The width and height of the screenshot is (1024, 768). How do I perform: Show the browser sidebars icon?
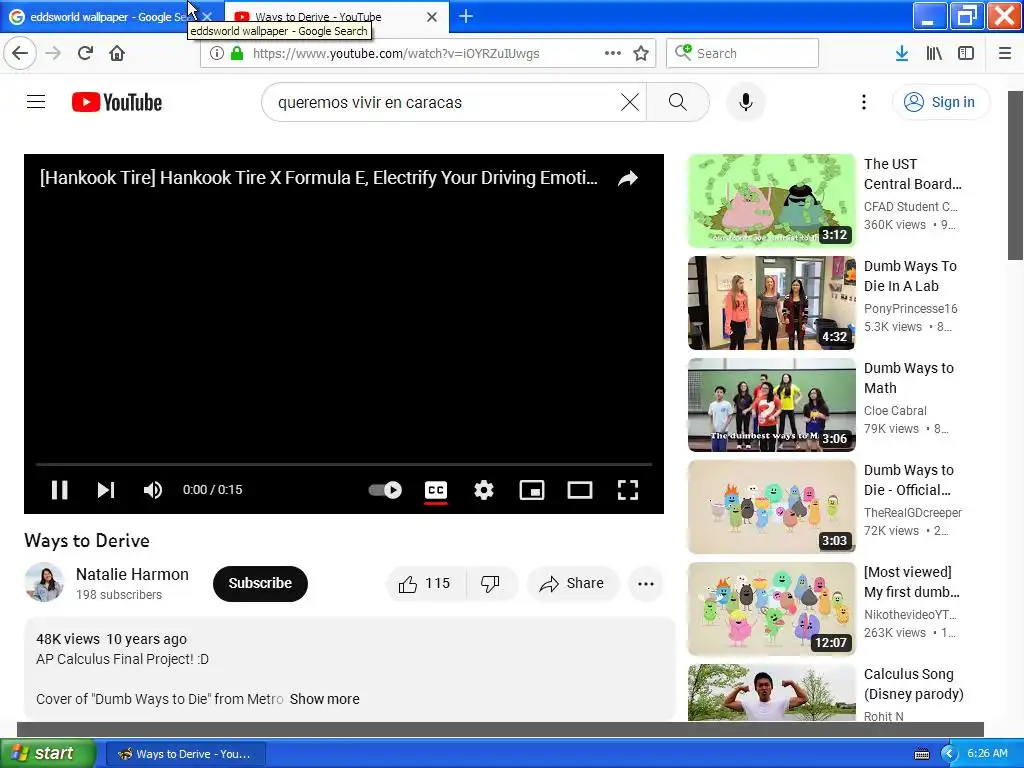click(x=966, y=53)
